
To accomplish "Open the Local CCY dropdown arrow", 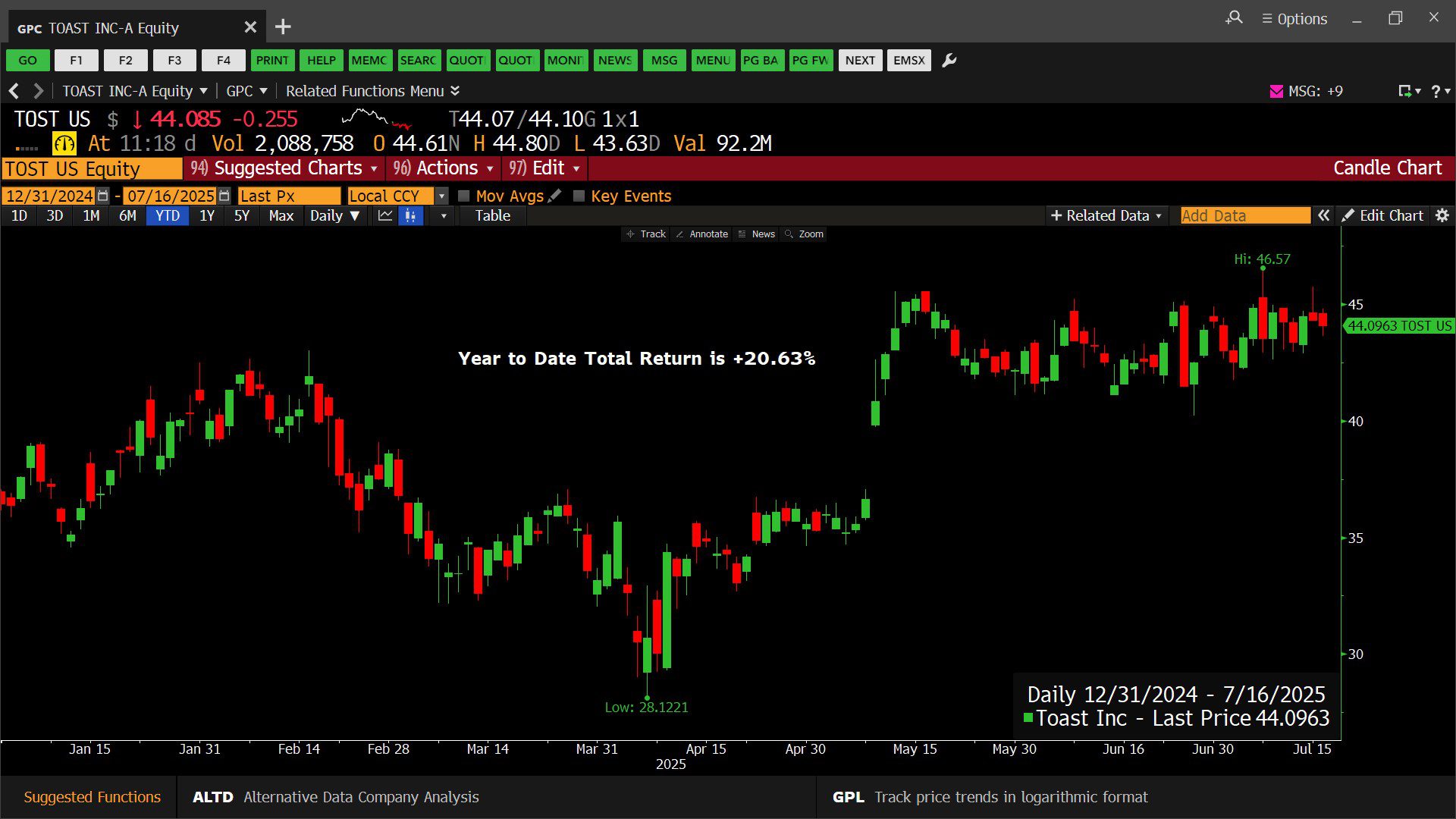I will (441, 196).
